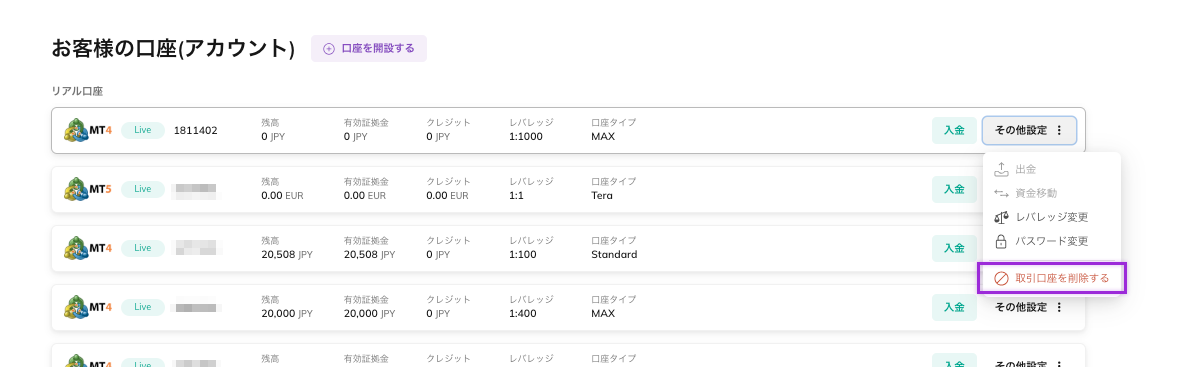Click the scale icon beside レバレッジ変更
The width and height of the screenshot is (1184, 367).
(x=1001, y=217)
